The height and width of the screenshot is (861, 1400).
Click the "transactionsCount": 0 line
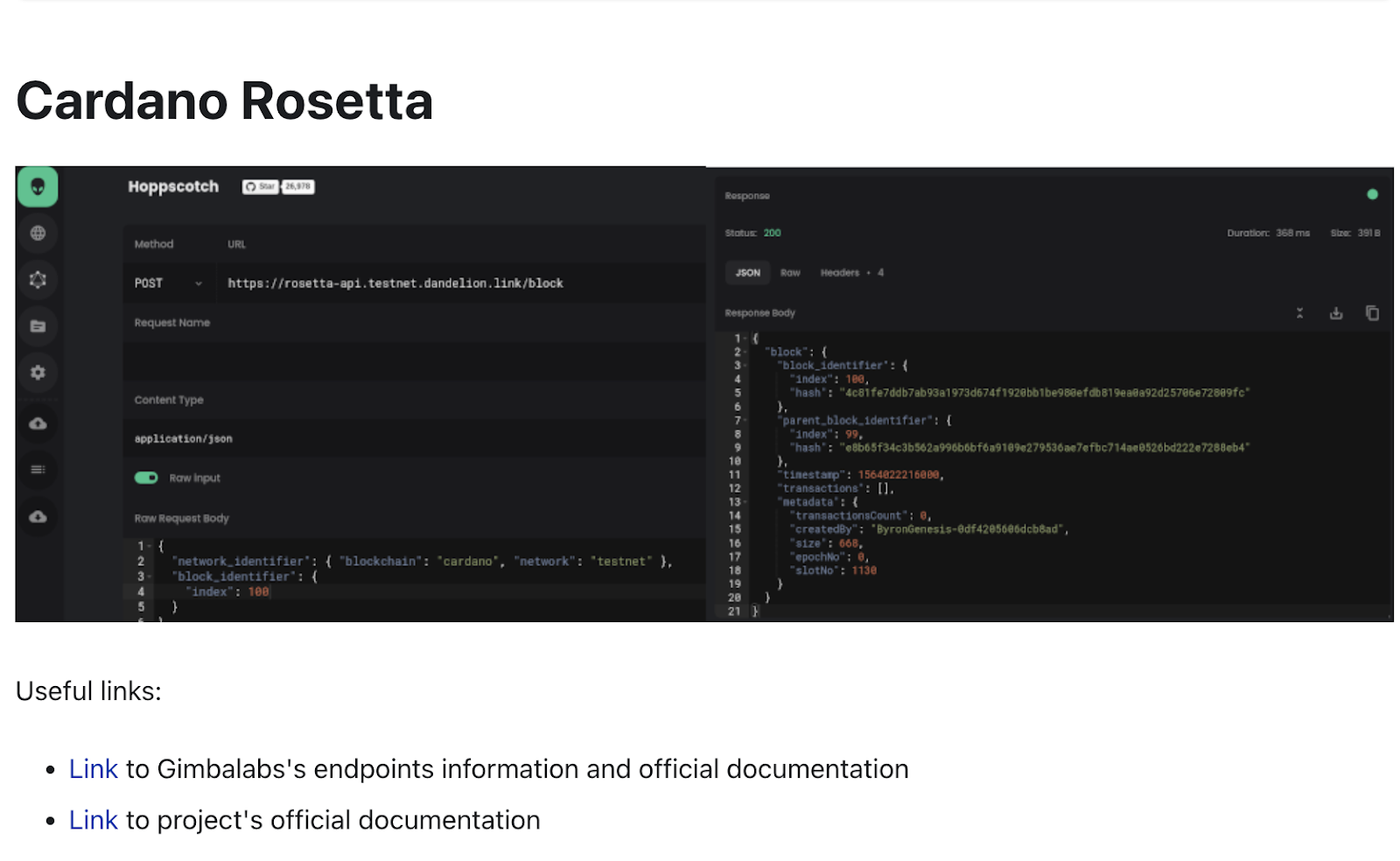(x=861, y=516)
